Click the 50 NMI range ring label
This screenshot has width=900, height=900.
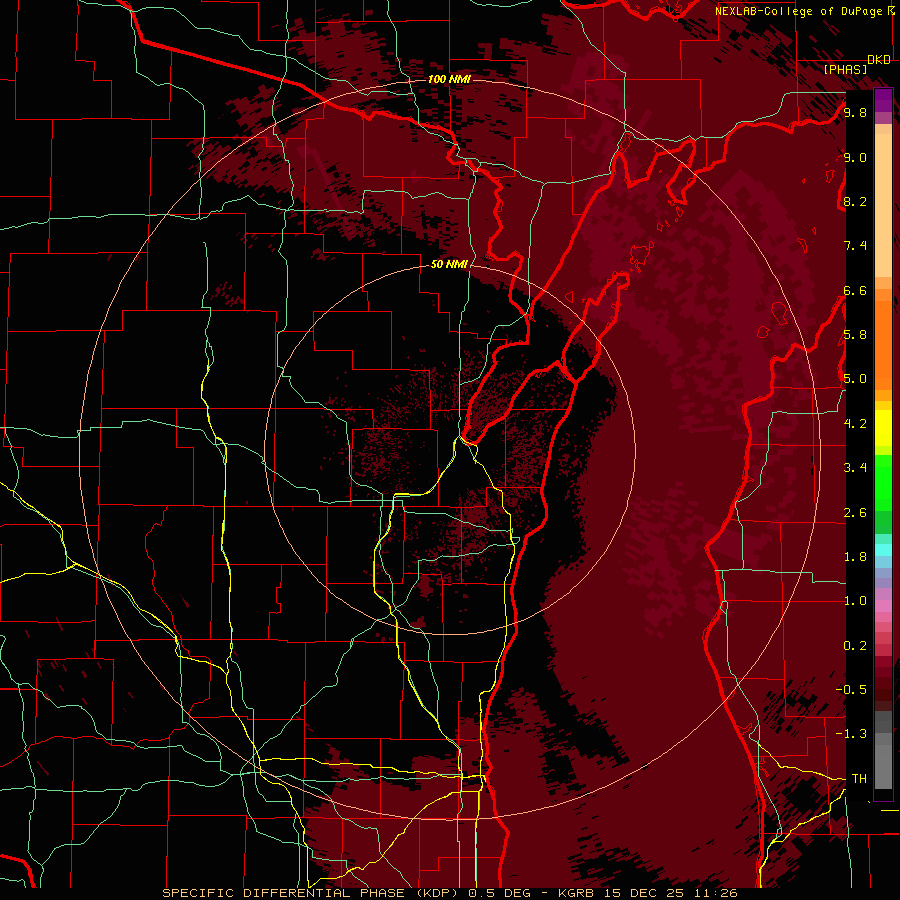tap(449, 264)
